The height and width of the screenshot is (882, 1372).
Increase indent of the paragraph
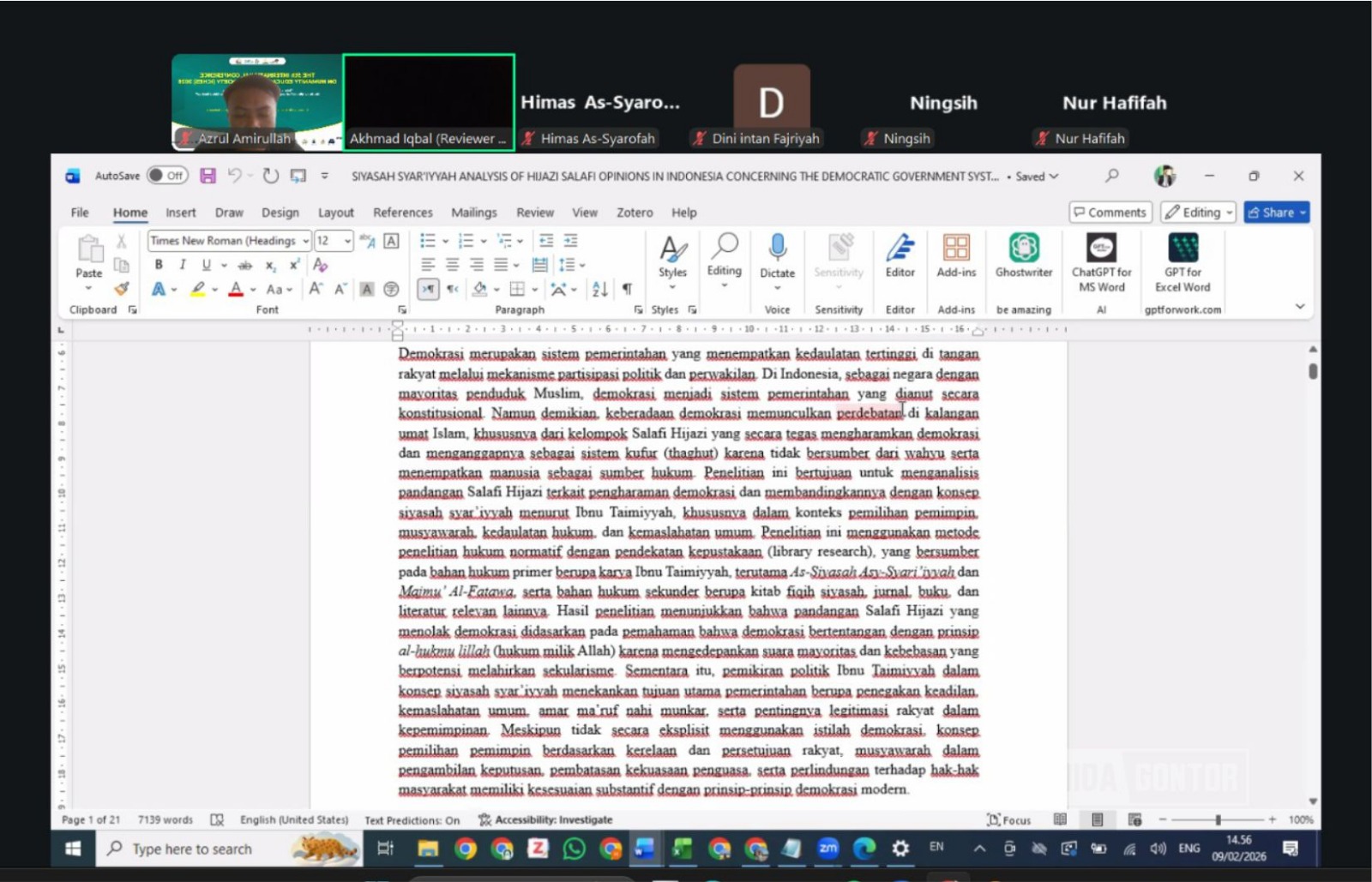tap(570, 241)
